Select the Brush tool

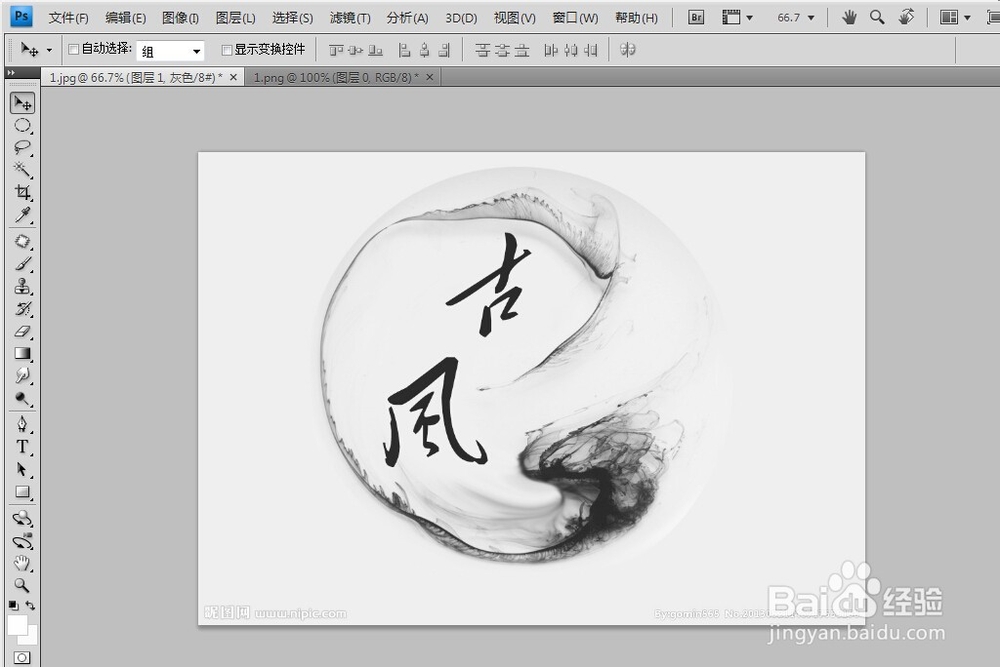23,263
